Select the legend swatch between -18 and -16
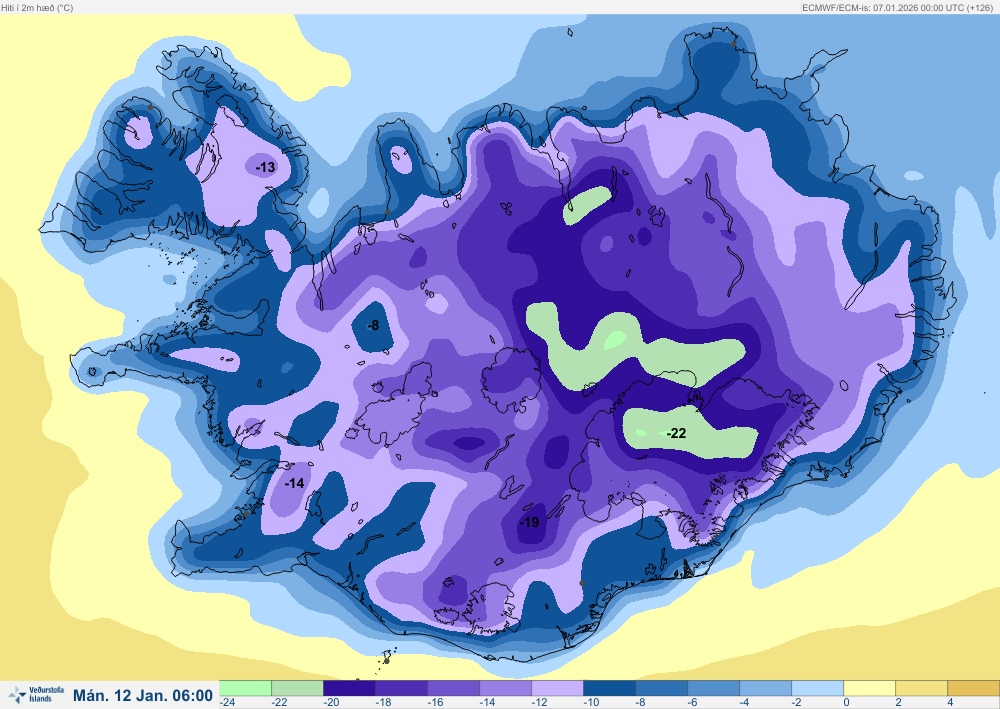Screen dimensions: 1000x709 402,688
